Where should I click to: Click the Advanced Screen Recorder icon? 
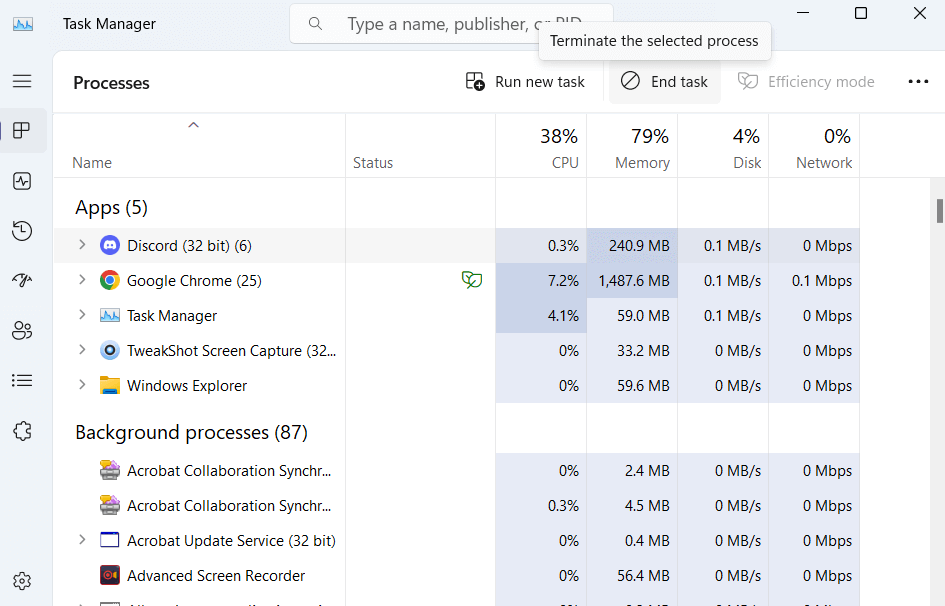(x=110, y=575)
